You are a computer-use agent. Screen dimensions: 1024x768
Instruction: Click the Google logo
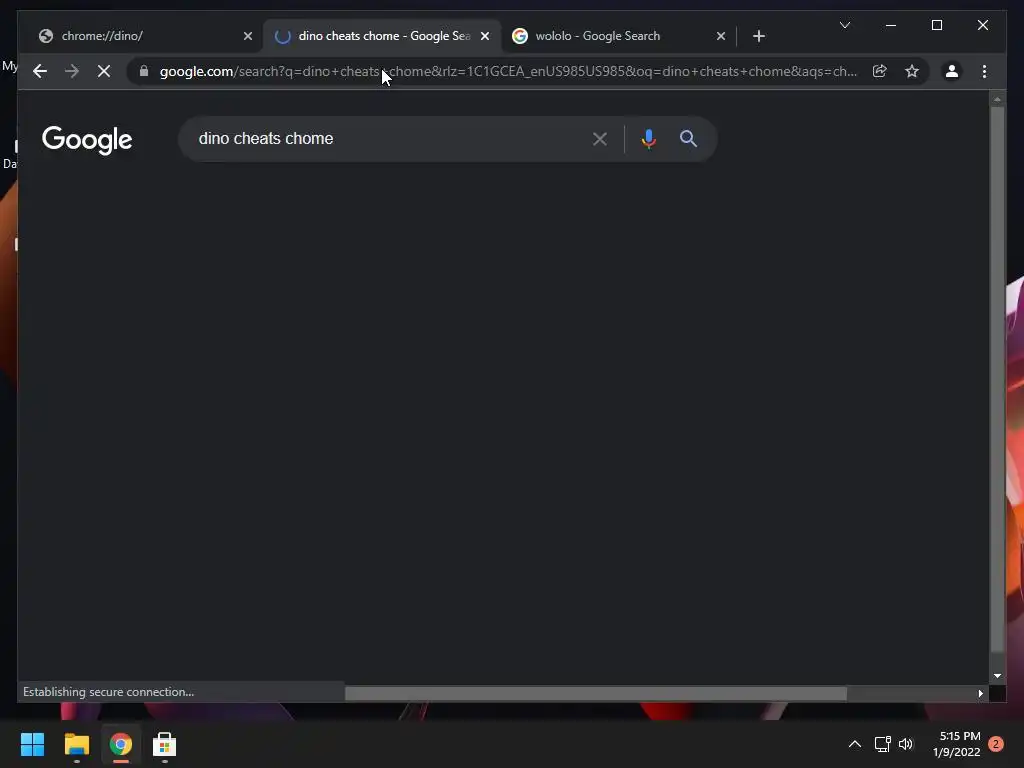point(87,139)
